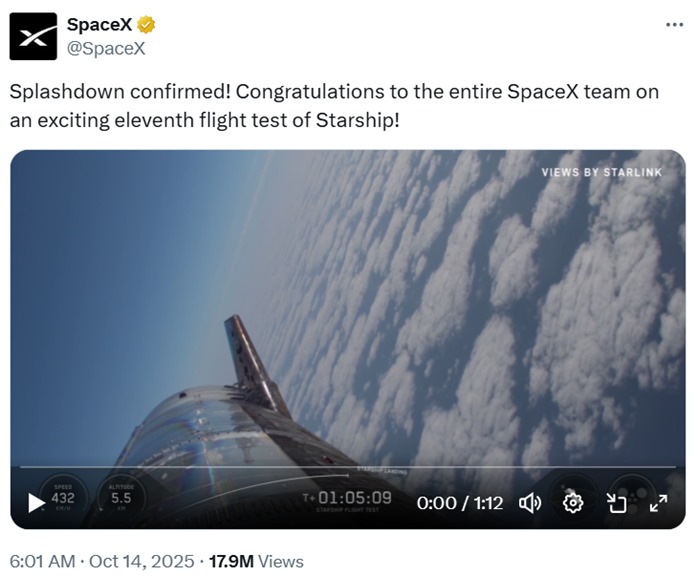Mute the video with the speaker icon
The height and width of the screenshot is (576, 698).
coord(530,503)
